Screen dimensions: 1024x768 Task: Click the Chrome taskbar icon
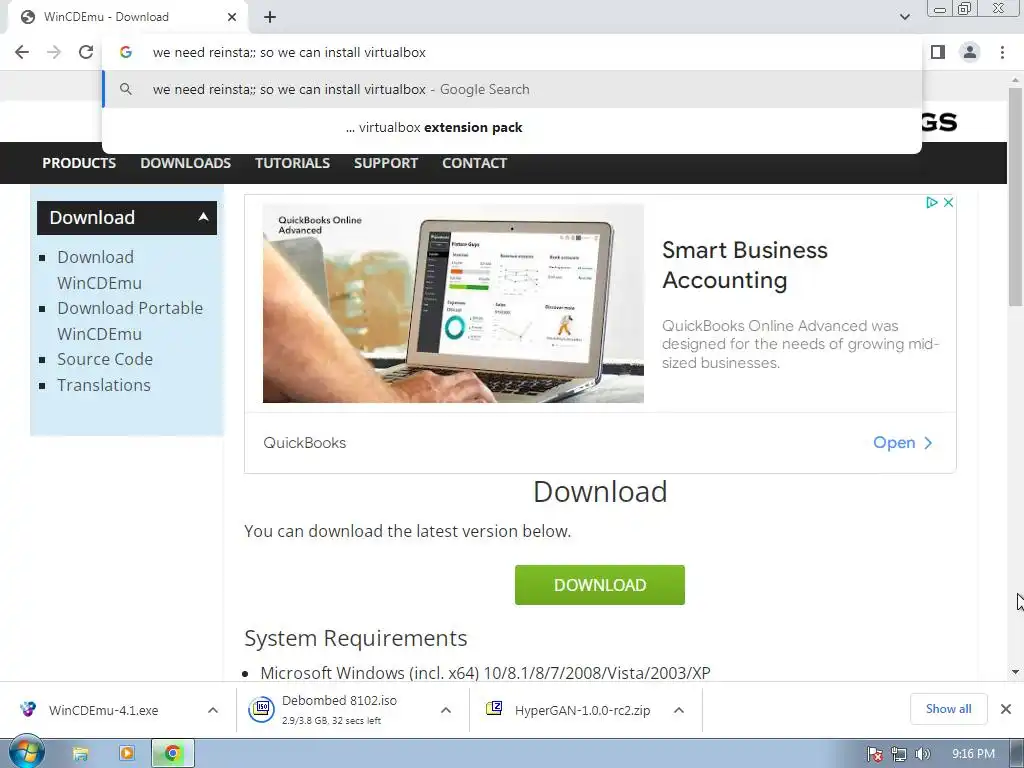click(x=172, y=754)
